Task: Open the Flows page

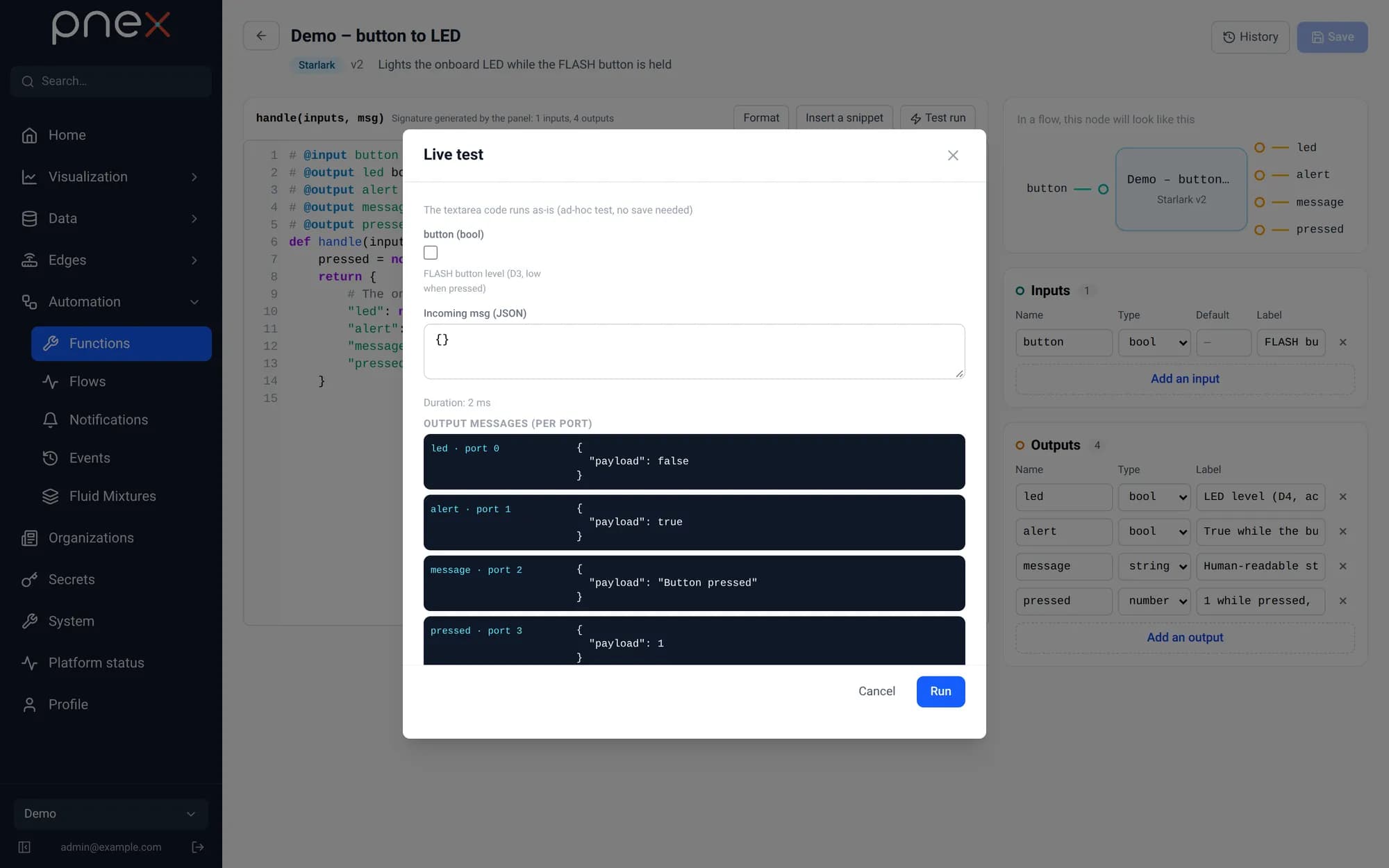Action: pos(122,382)
